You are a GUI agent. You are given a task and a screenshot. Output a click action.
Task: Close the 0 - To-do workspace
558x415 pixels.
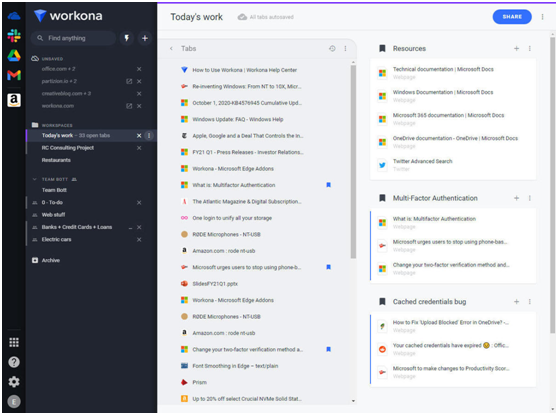[139, 203]
